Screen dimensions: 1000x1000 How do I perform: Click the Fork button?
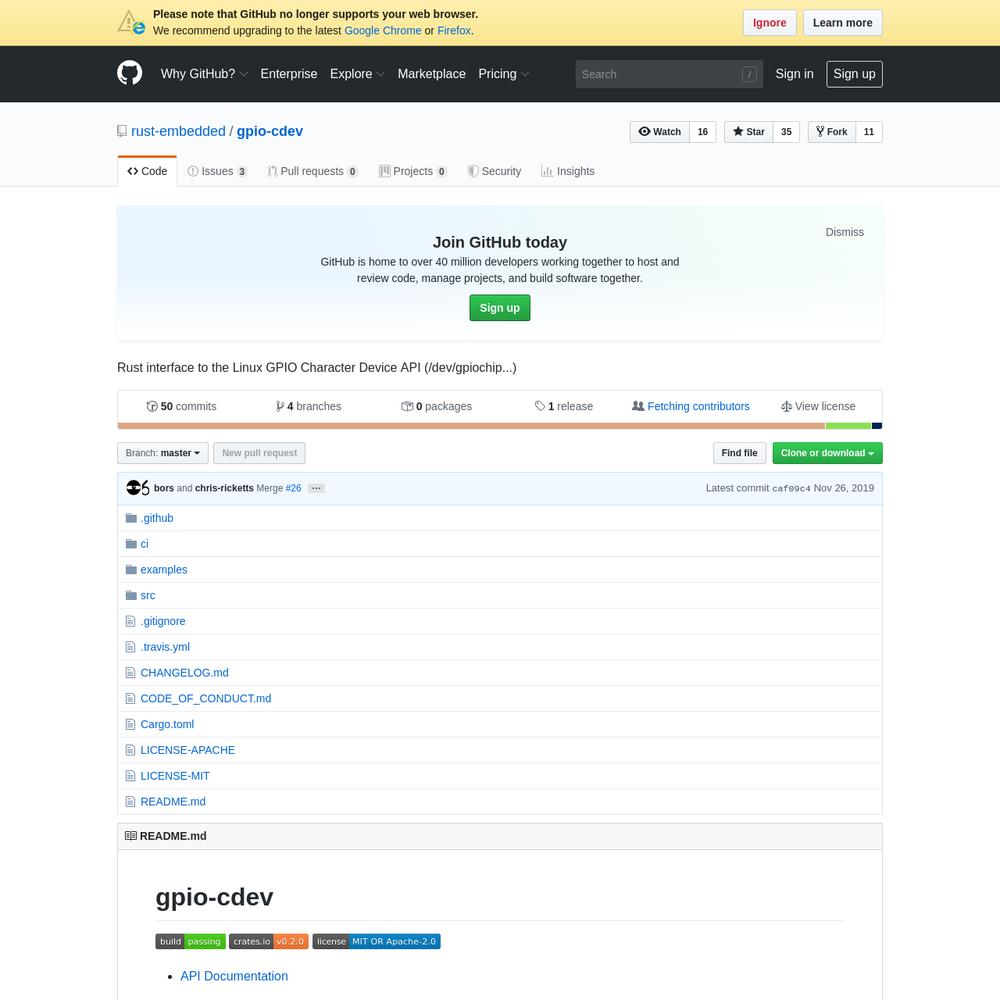pos(832,132)
